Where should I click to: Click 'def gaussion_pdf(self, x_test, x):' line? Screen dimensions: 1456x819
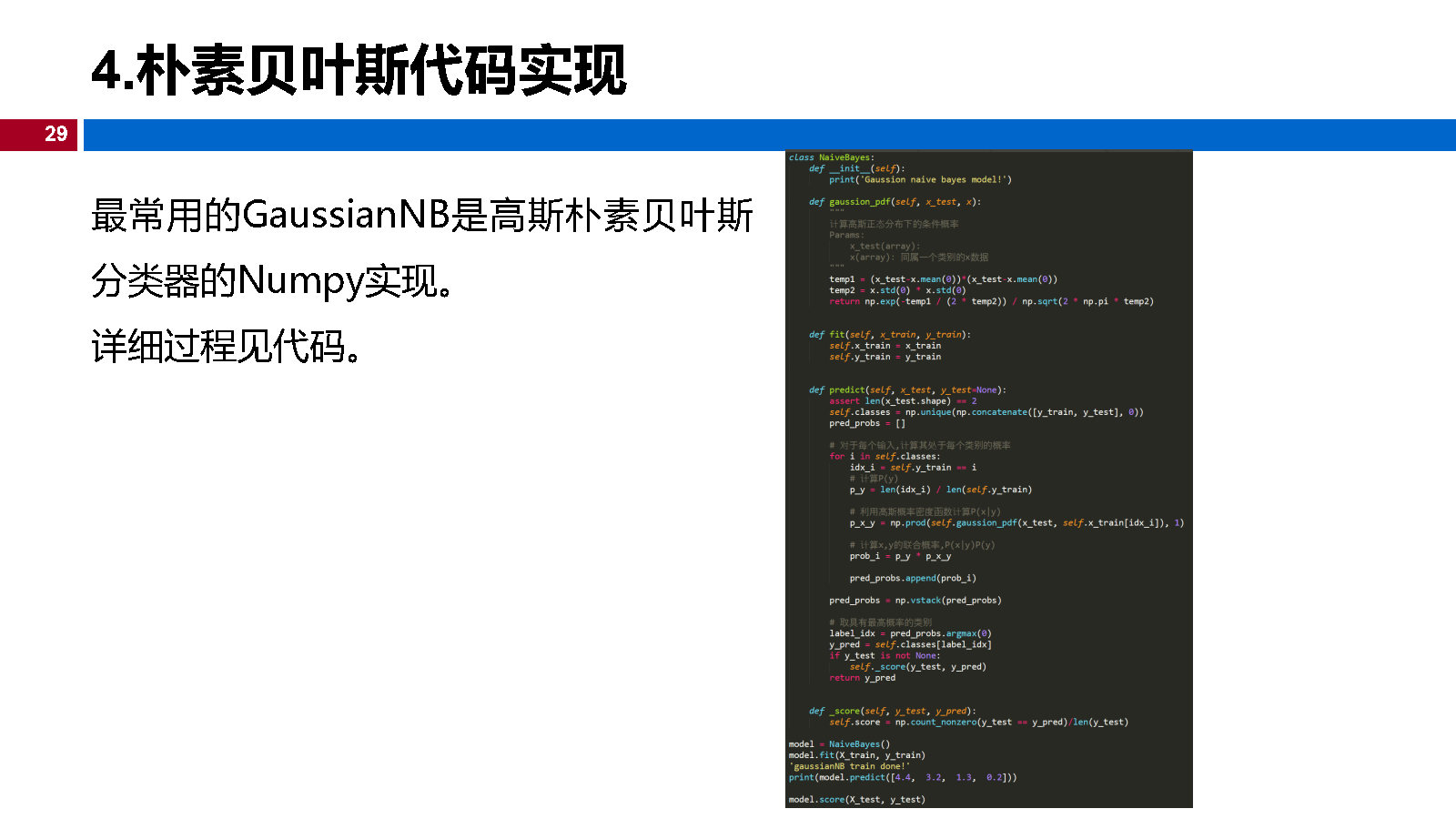tap(895, 202)
